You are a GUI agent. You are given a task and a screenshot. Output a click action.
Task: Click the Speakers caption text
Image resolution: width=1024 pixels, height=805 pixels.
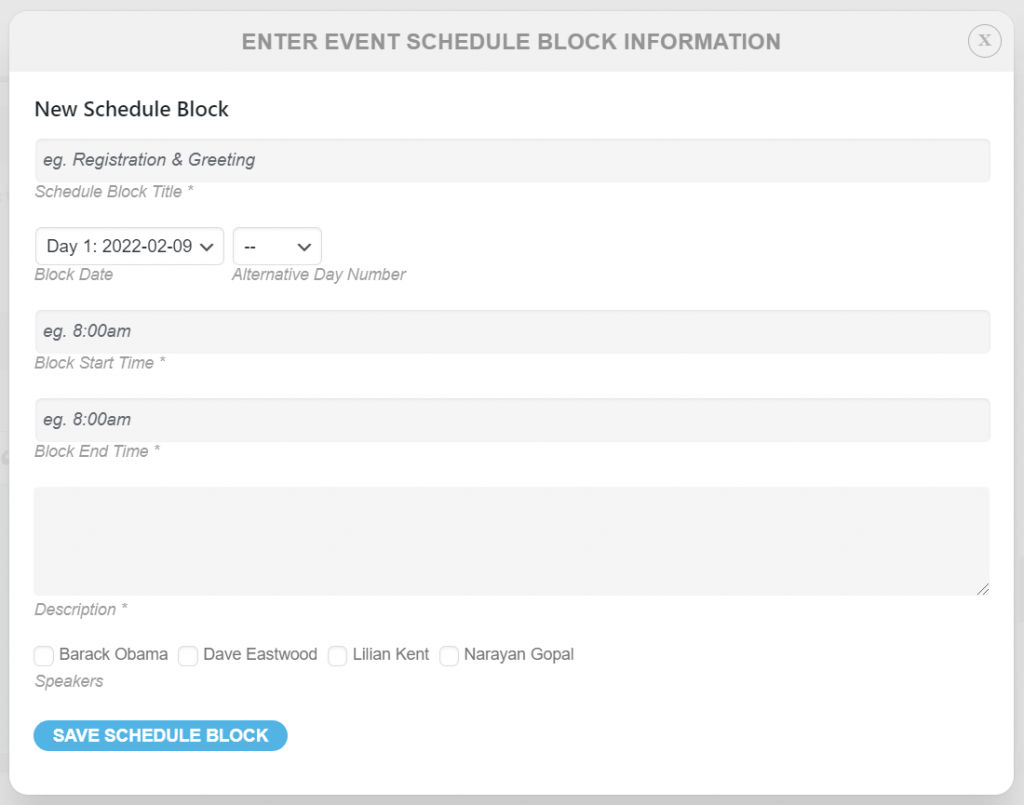click(x=69, y=681)
